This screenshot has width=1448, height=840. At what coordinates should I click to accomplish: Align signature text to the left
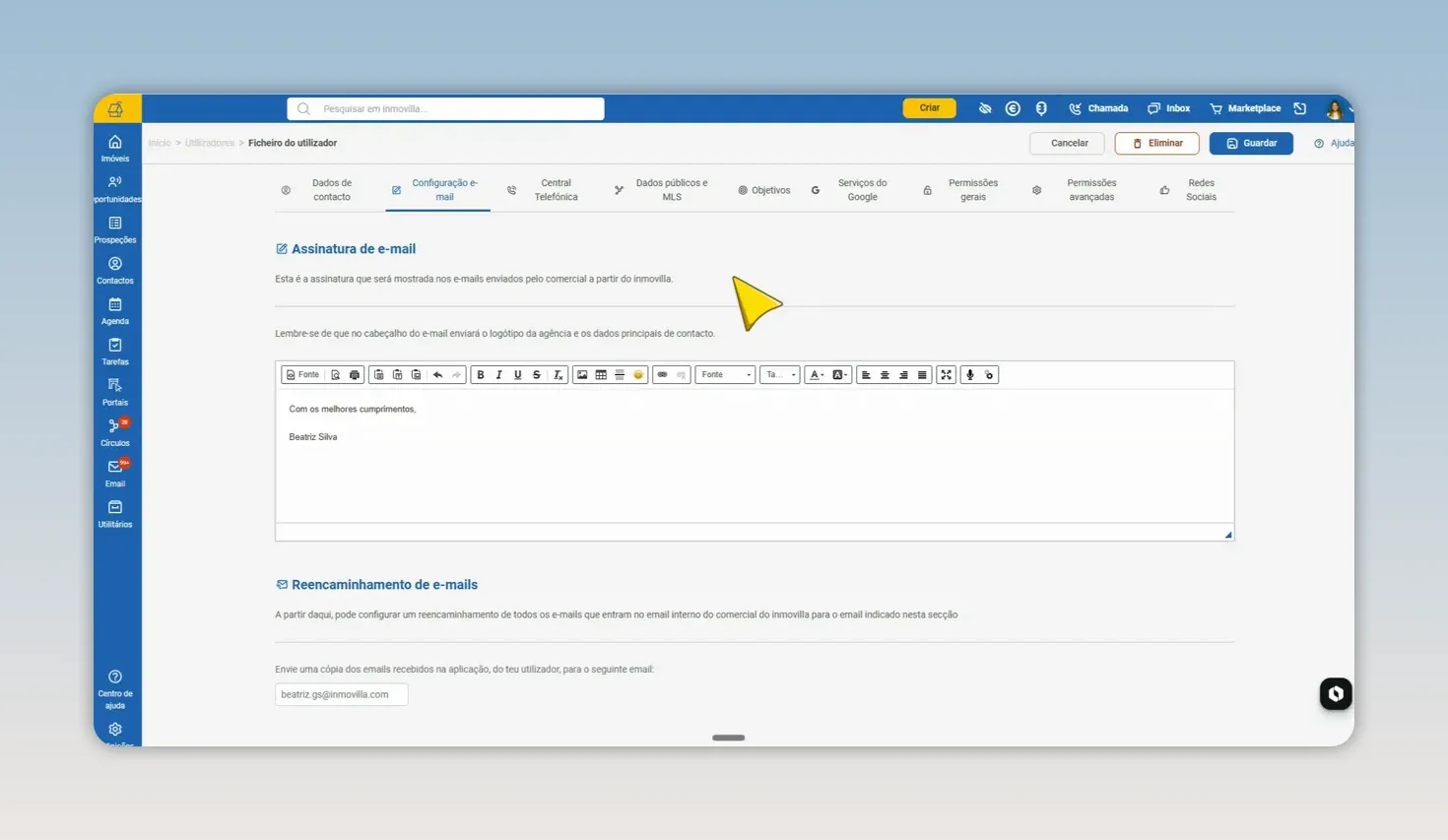tap(866, 375)
